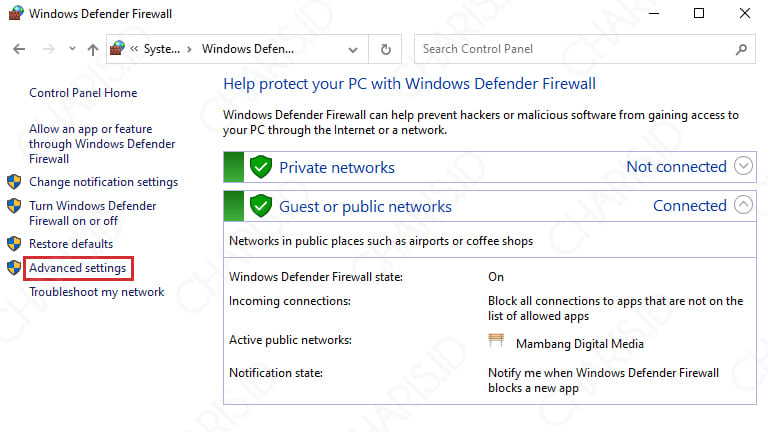Minimize the Windows Defender Firewall window
This screenshot has height=432, width=768.
point(654,13)
